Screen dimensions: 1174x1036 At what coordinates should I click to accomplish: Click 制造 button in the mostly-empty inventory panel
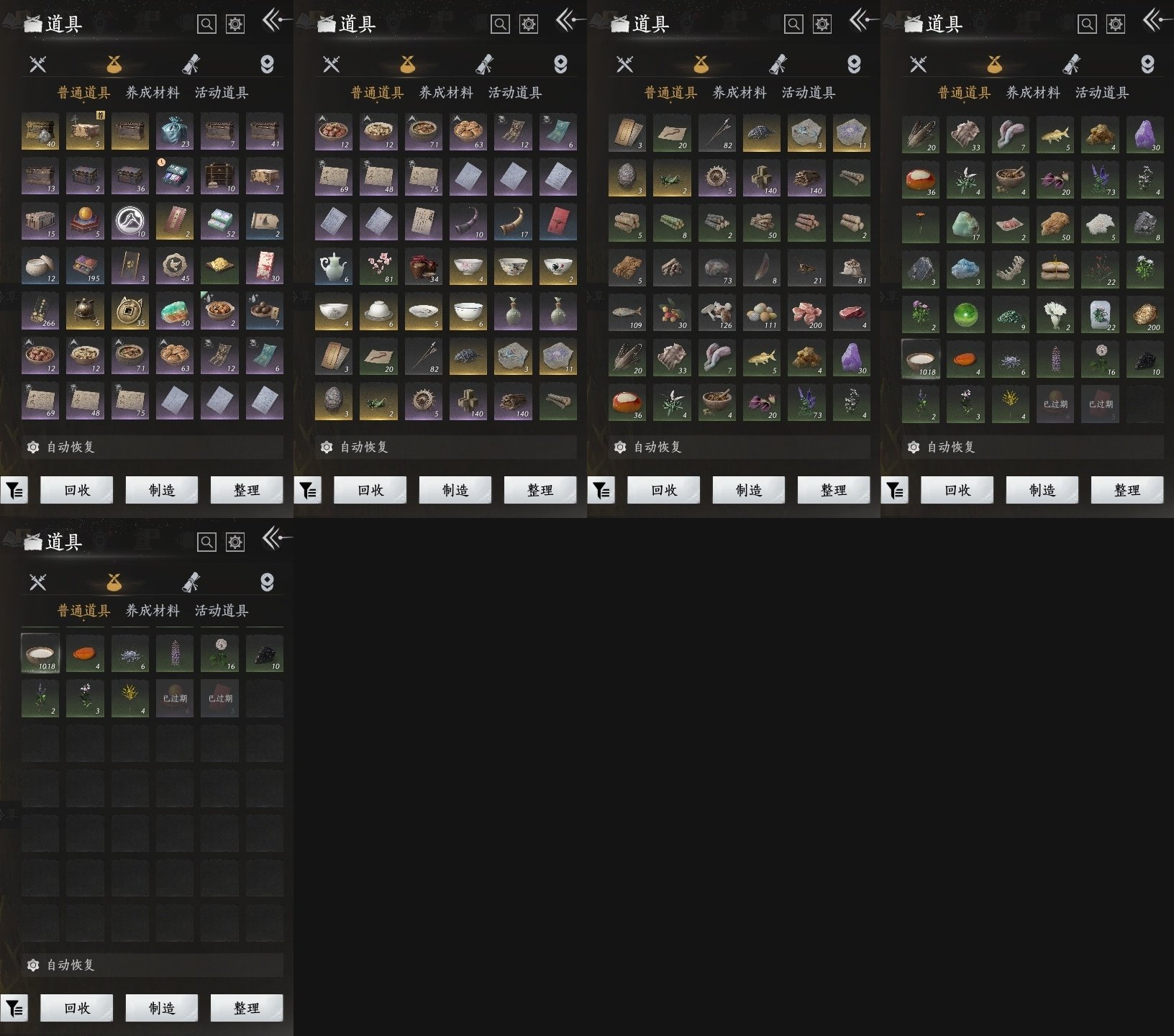tap(162, 1008)
